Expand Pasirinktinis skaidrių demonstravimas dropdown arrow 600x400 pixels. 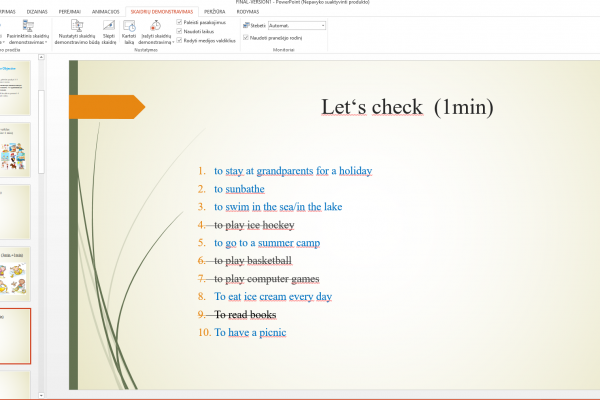tap(46, 42)
